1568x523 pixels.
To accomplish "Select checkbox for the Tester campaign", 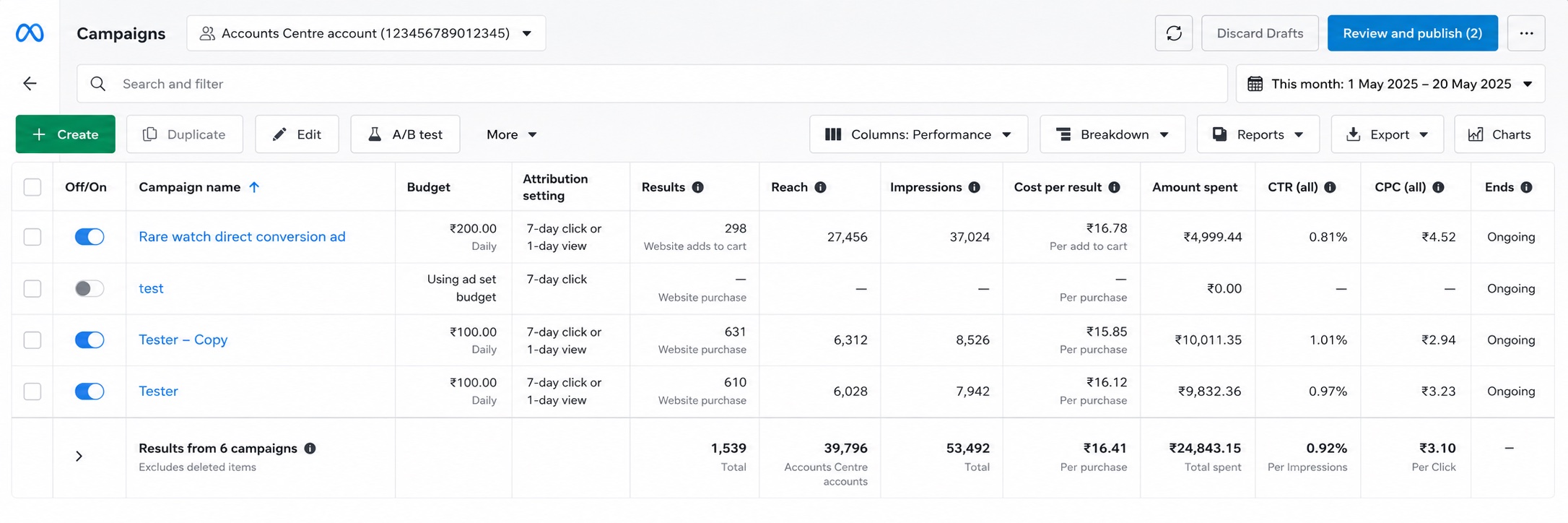I will 32,391.
